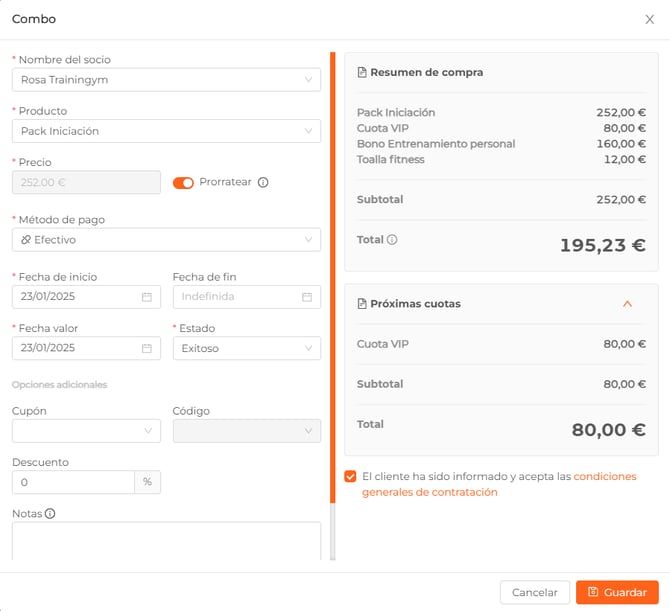Image resolution: width=670 pixels, height=611 pixels.
Task: Click the Próximas cuotas document icon
Action: (x=362, y=304)
